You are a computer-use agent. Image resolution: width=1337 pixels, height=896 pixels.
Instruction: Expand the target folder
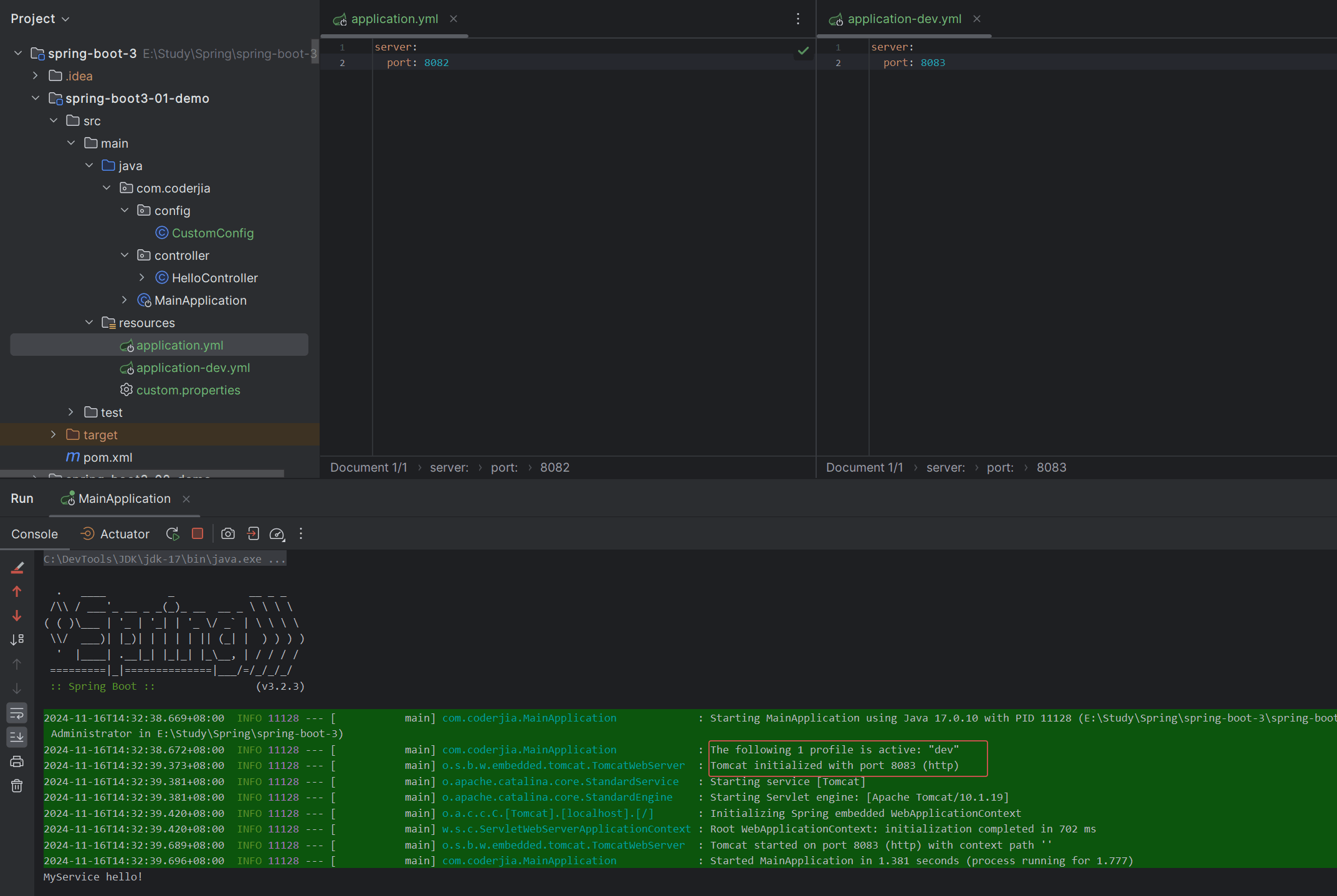click(54, 434)
